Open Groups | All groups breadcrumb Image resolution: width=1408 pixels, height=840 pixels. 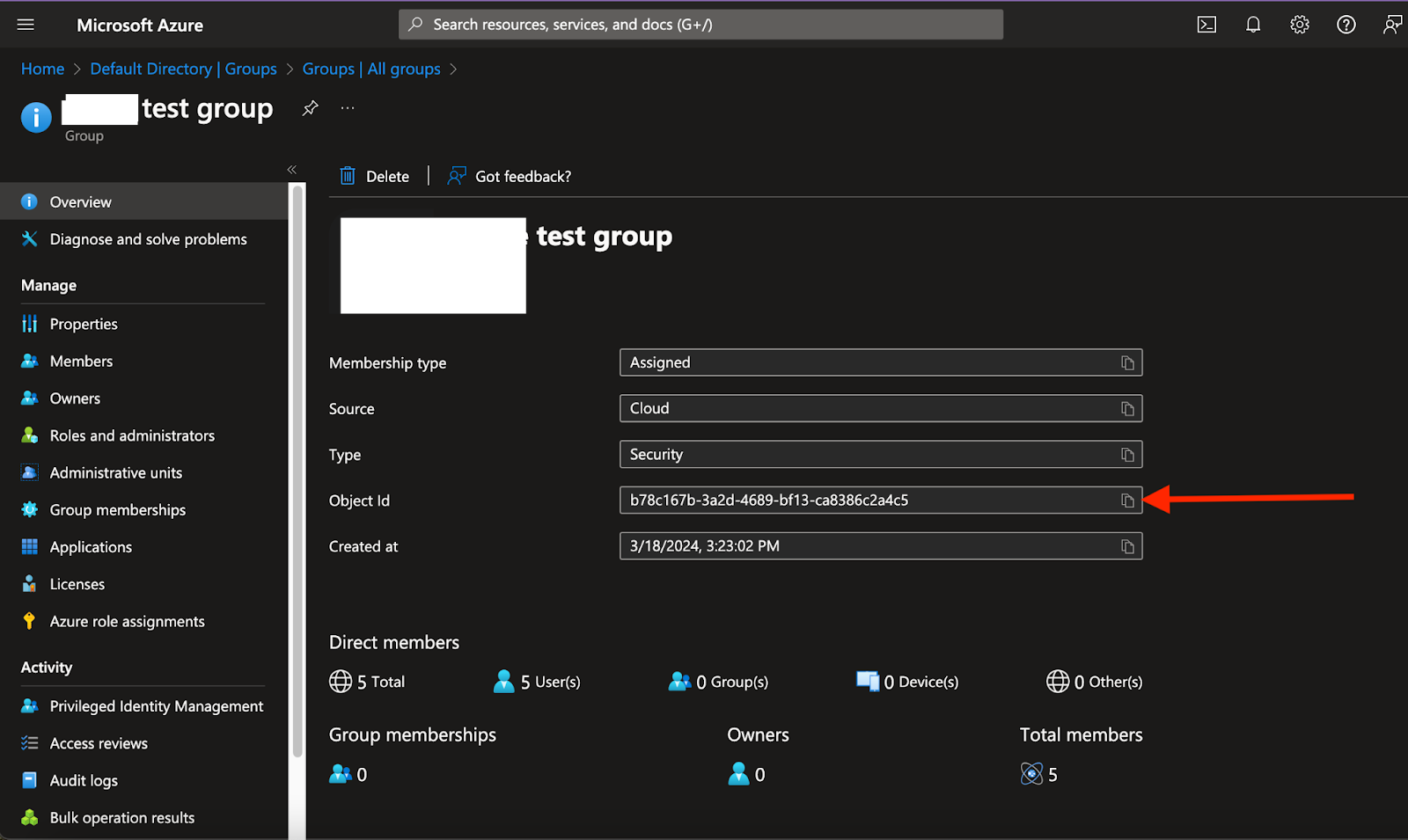click(371, 69)
